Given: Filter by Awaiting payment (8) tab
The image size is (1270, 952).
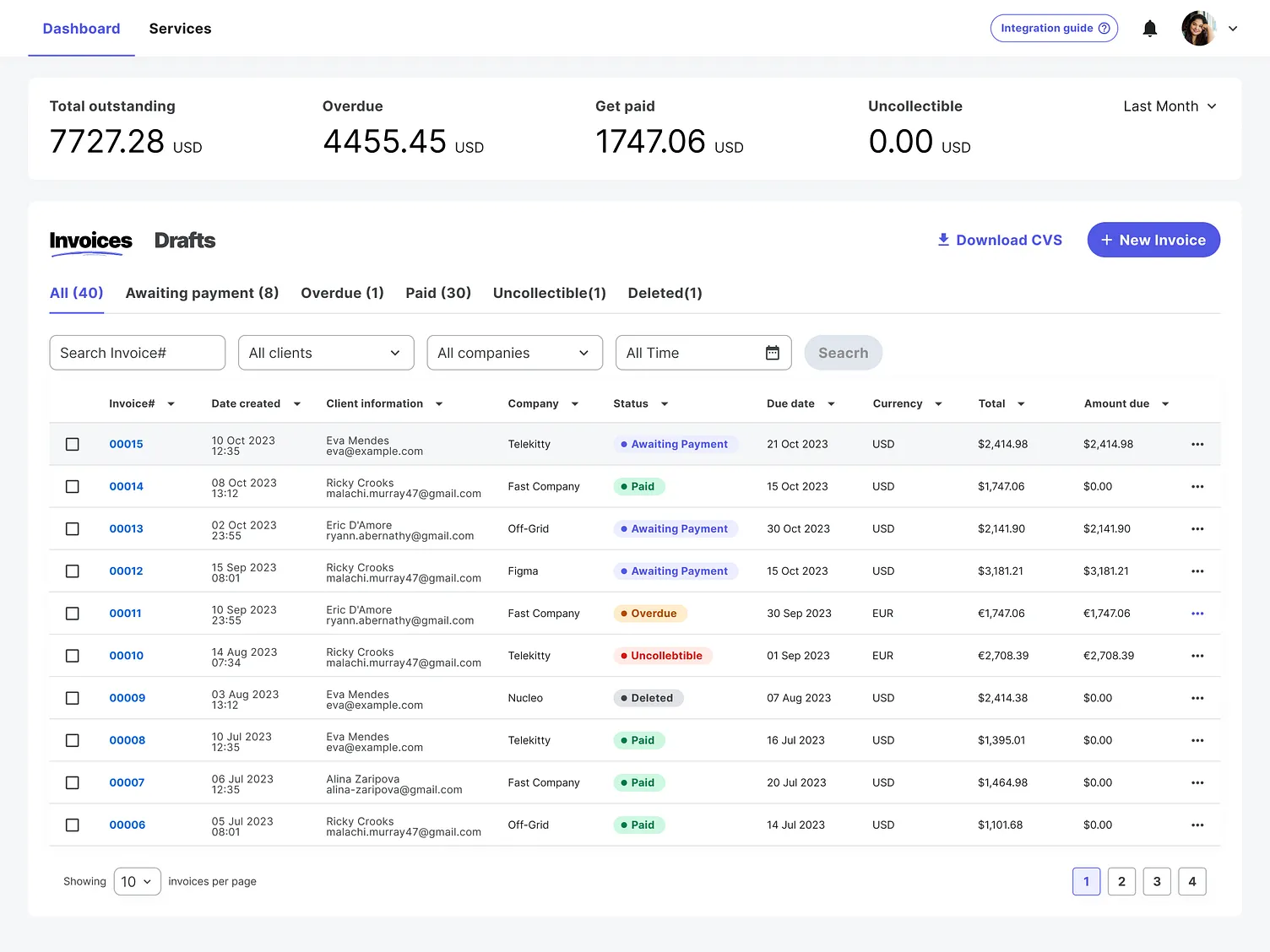Looking at the screenshot, I should pyautogui.click(x=202, y=293).
